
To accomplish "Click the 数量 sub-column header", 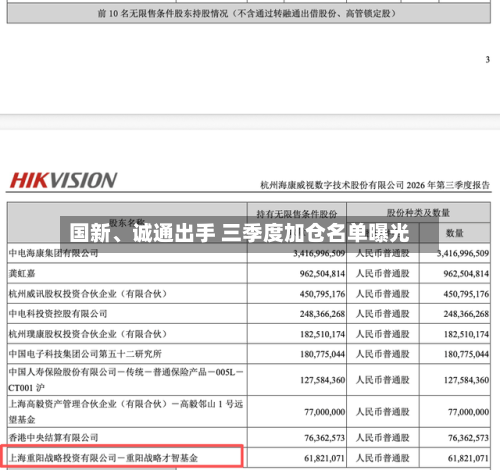I will [x=455, y=233].
